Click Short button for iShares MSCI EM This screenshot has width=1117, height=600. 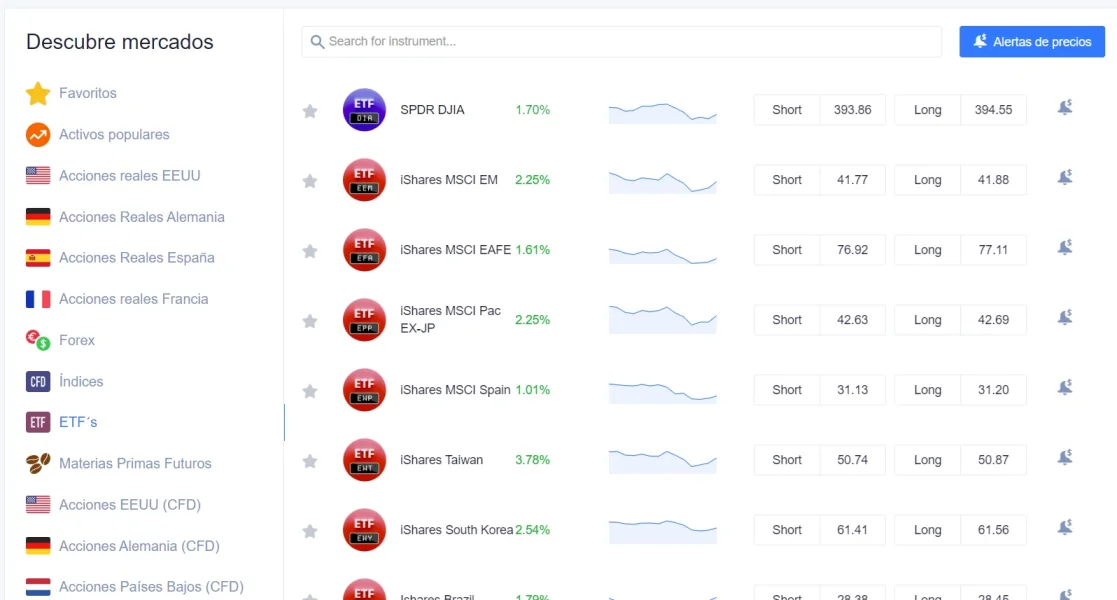tap(786, 180)
